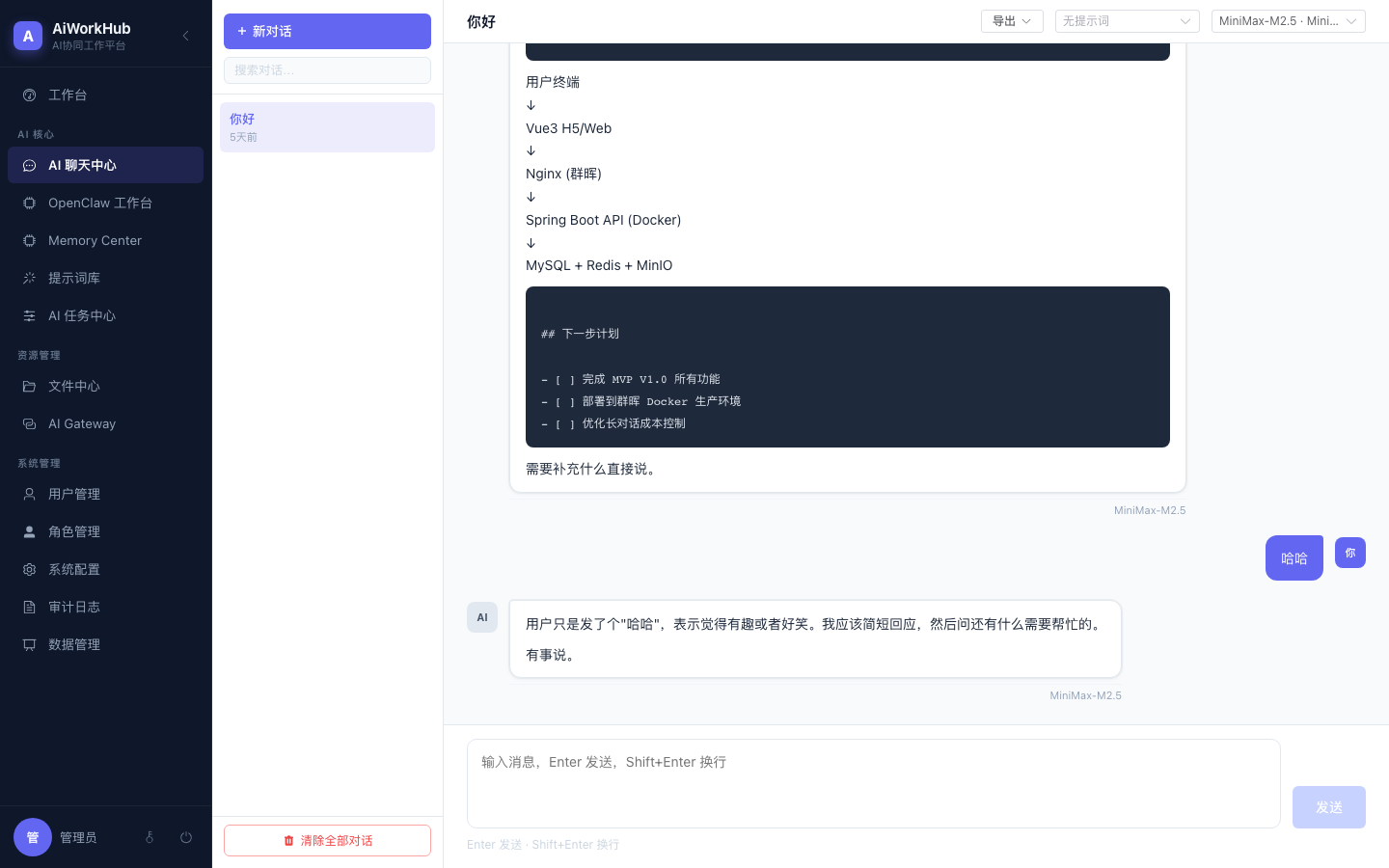1389x868 pixels.
Task: Open the MiniMax-M2.5 model dropdown
Action: pyautogui.click(x=1289, y=21)
